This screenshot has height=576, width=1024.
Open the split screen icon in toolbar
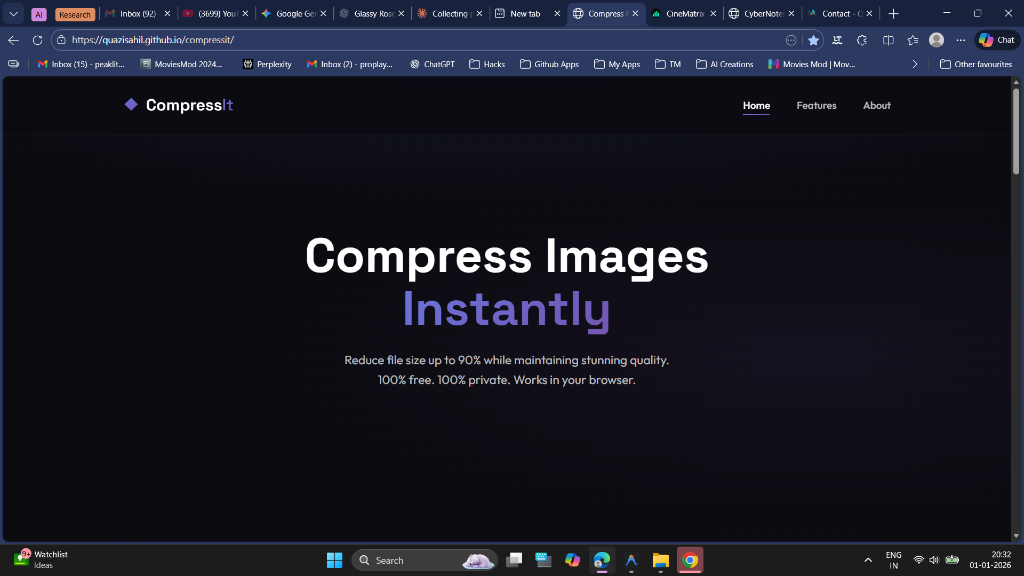[x=888, y=40]
